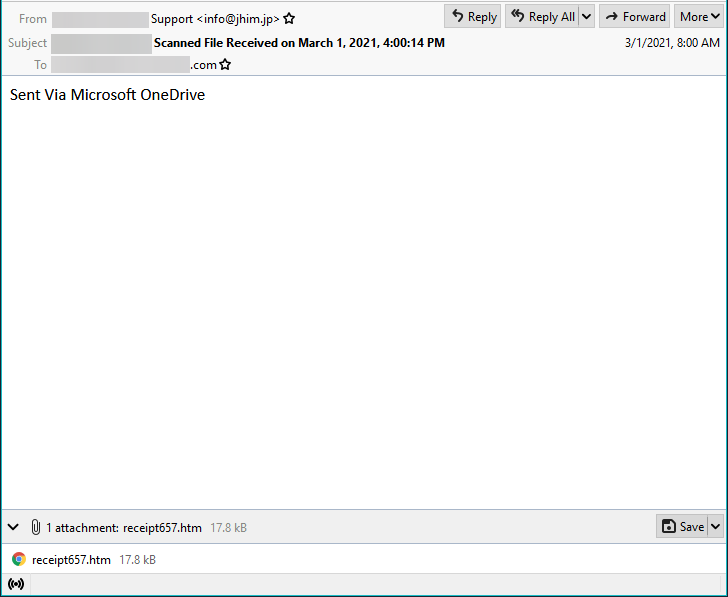This screenshot has width=728, height=597.
Task: Click the 1 attachment summary label
Action: (x=124, y=527)
